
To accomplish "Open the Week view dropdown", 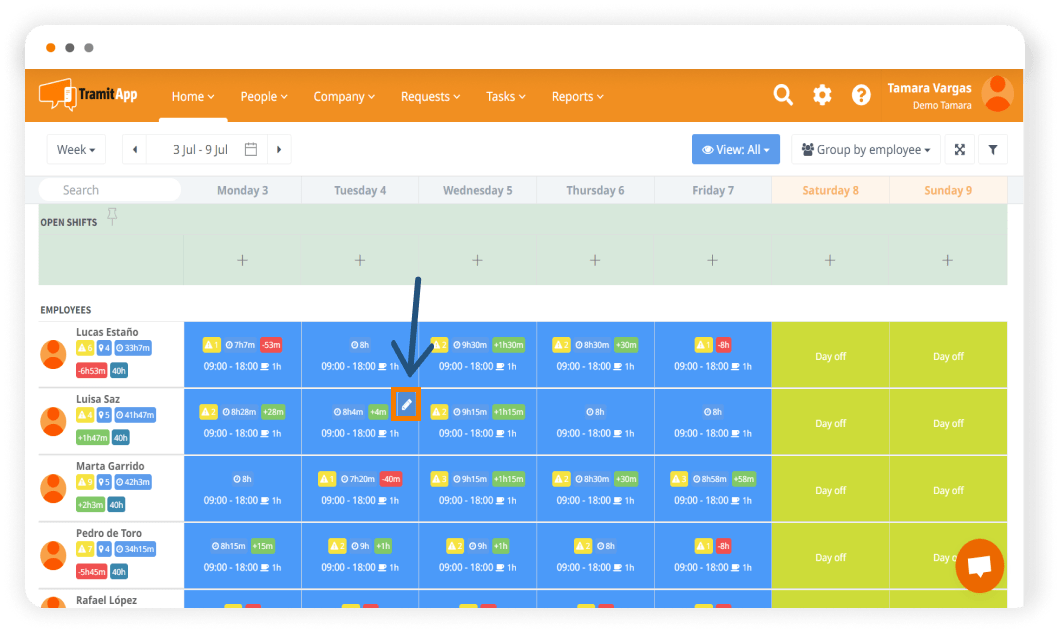I will tap(76, 150).
